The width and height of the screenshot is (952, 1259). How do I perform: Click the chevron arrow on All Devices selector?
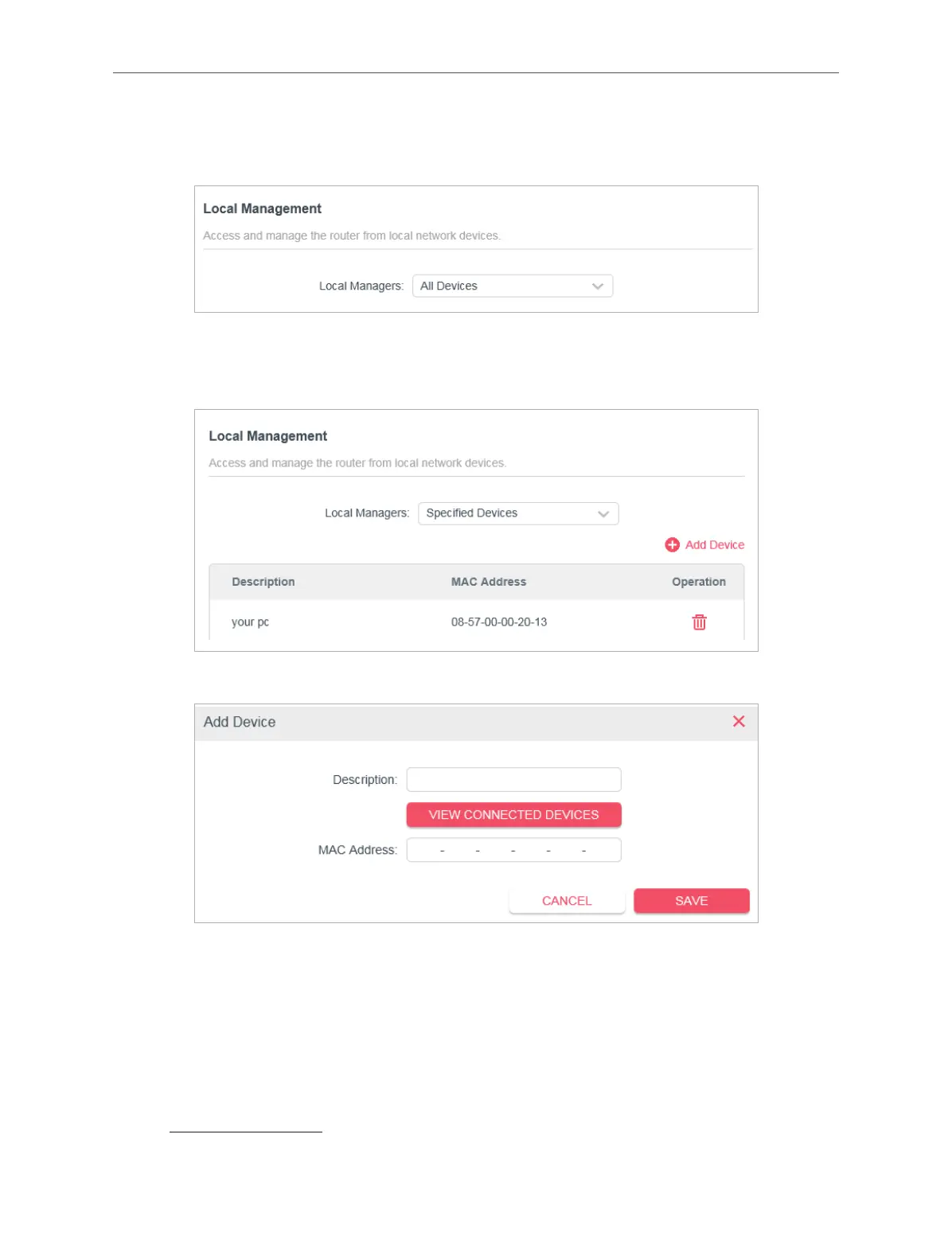click(x=598, y=286)
